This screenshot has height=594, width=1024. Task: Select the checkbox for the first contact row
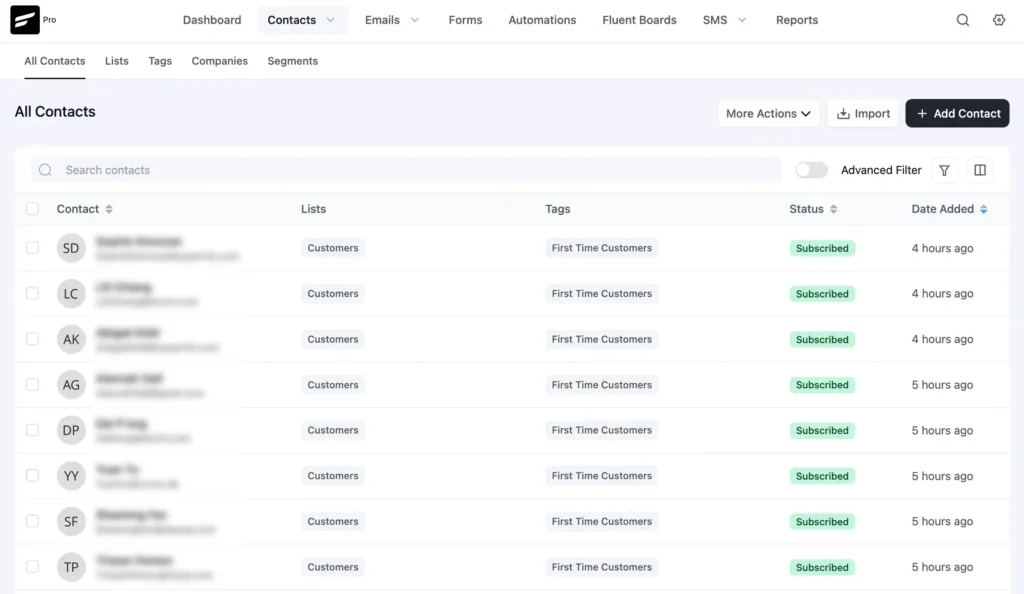[32, 248]
